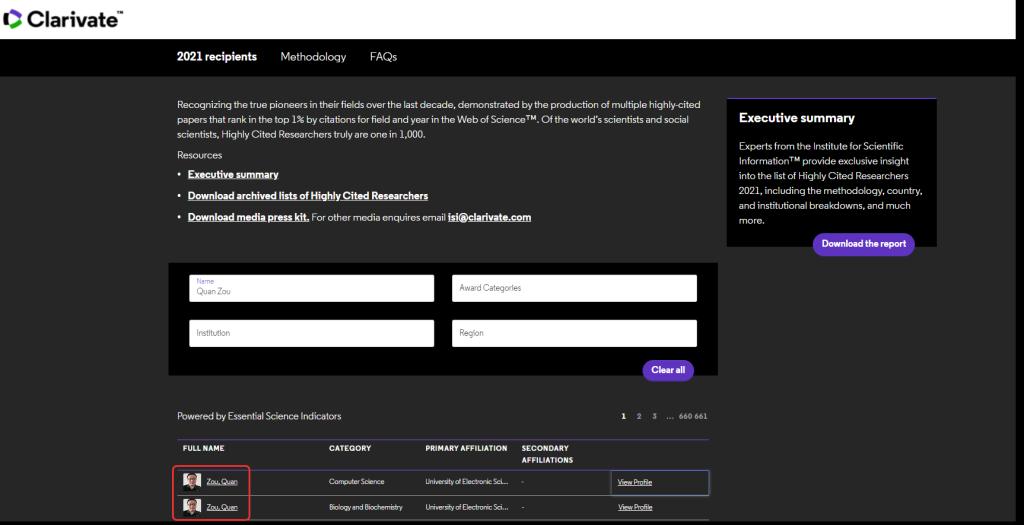Screen dimensions: 1024x525
Task: Click the Download media press kit link
Action: (x=248, y=217)
